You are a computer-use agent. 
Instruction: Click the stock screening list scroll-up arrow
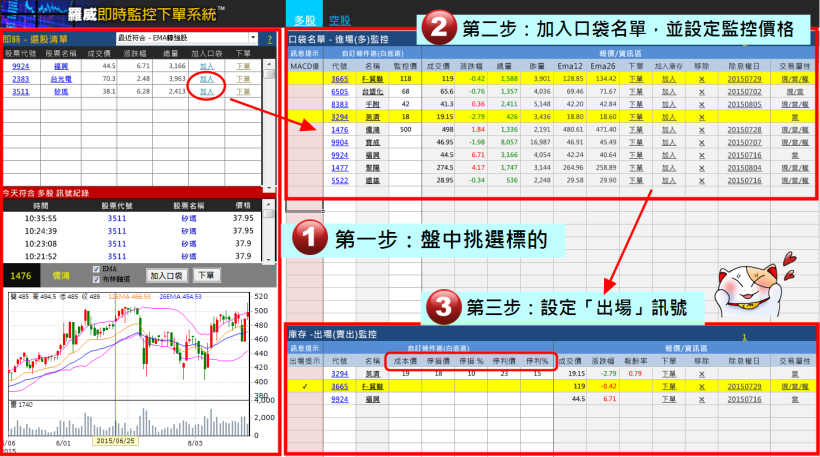[x=269, y=64]
